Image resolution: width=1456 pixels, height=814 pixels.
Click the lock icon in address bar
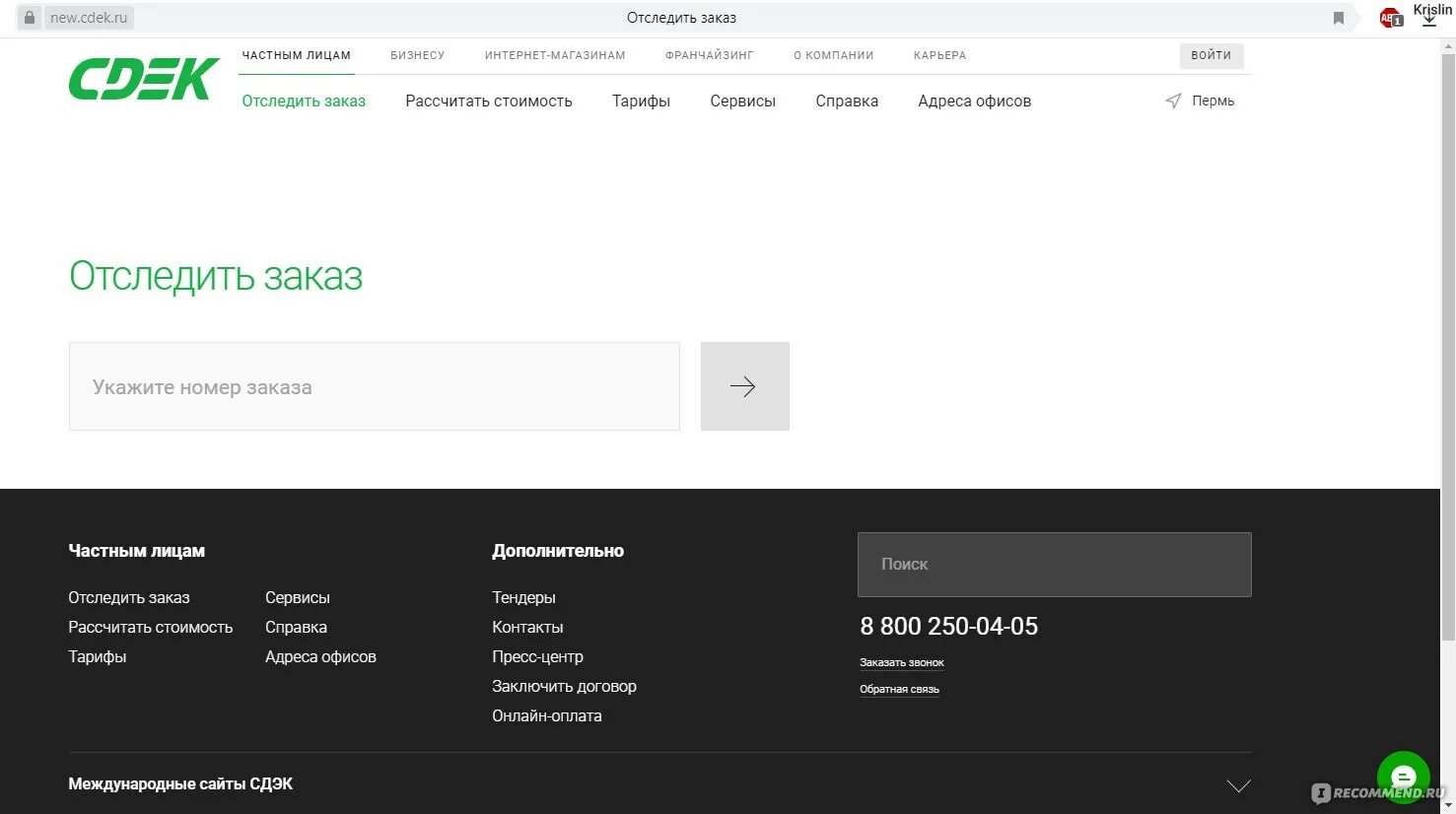coord(30,18)
